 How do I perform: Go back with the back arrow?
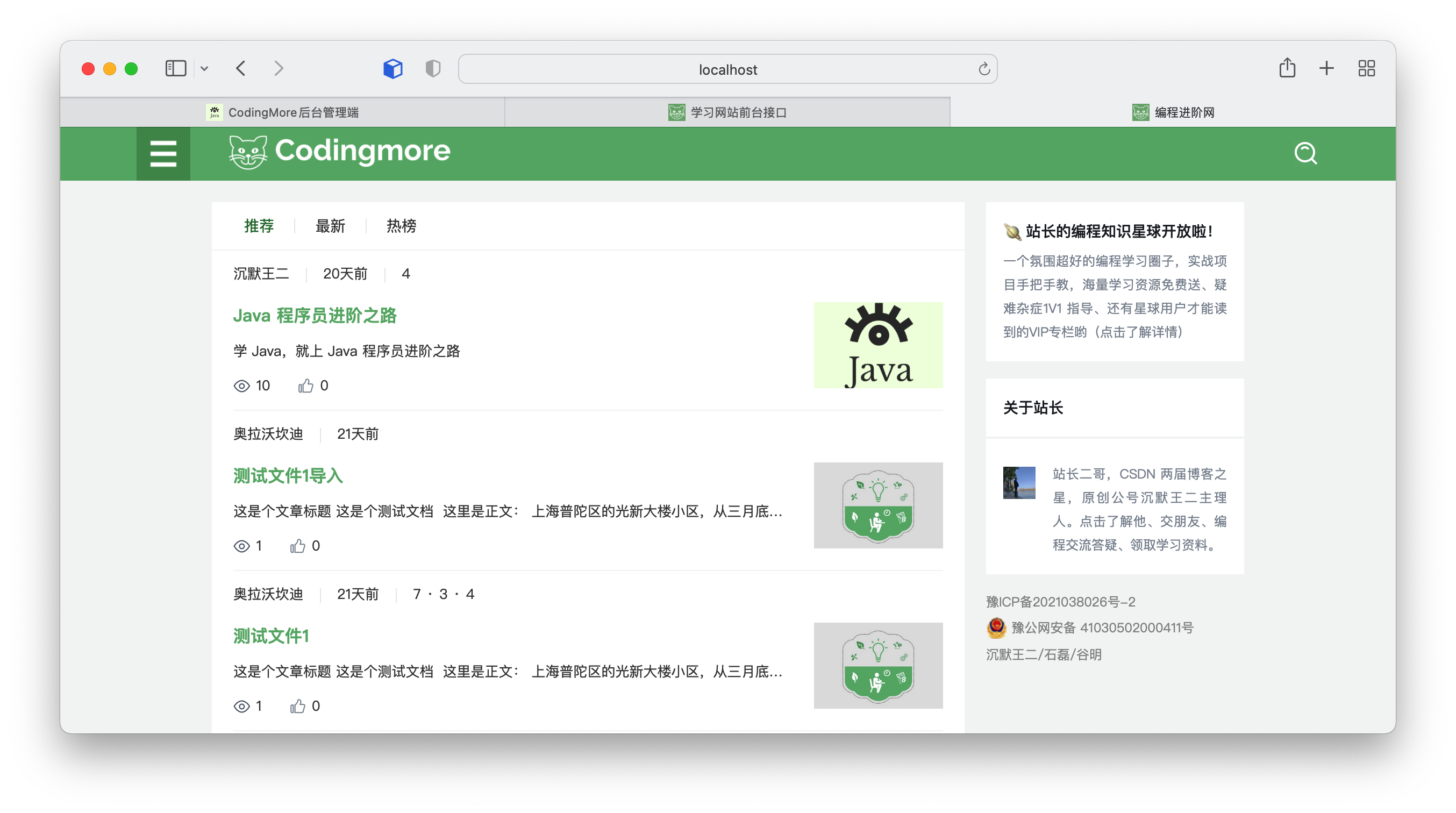pos(241,68)
